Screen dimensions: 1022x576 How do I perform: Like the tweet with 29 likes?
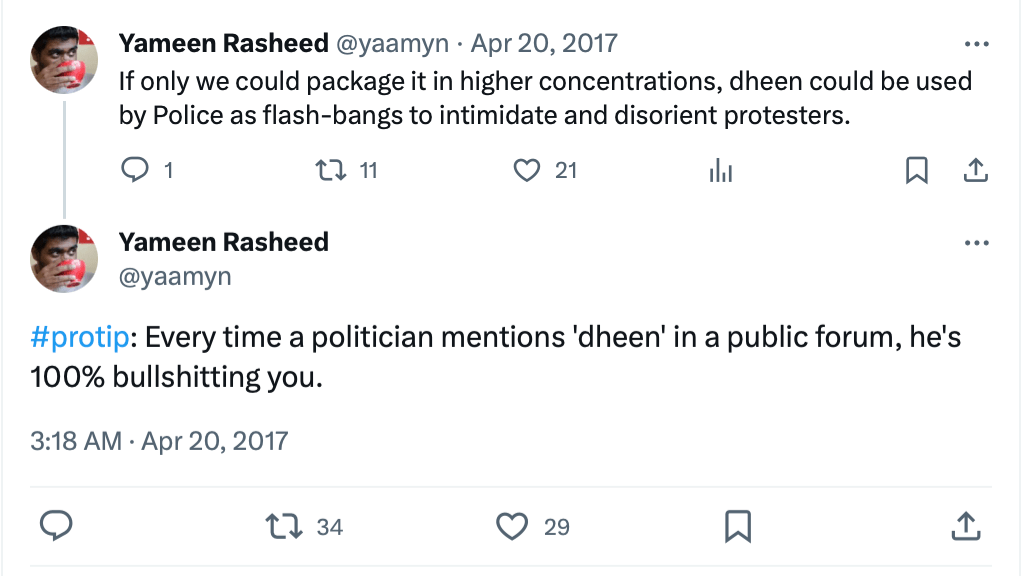point(512,525)
